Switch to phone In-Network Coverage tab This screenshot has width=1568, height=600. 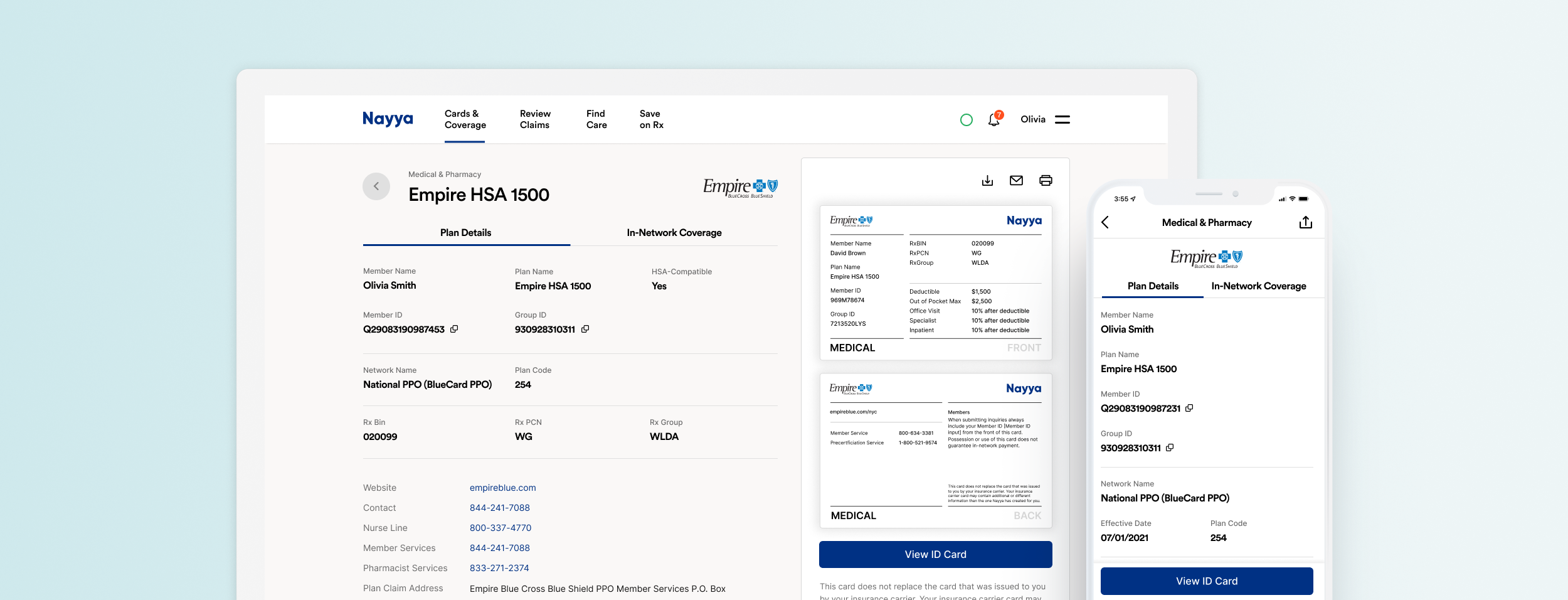click(1259, 286)
